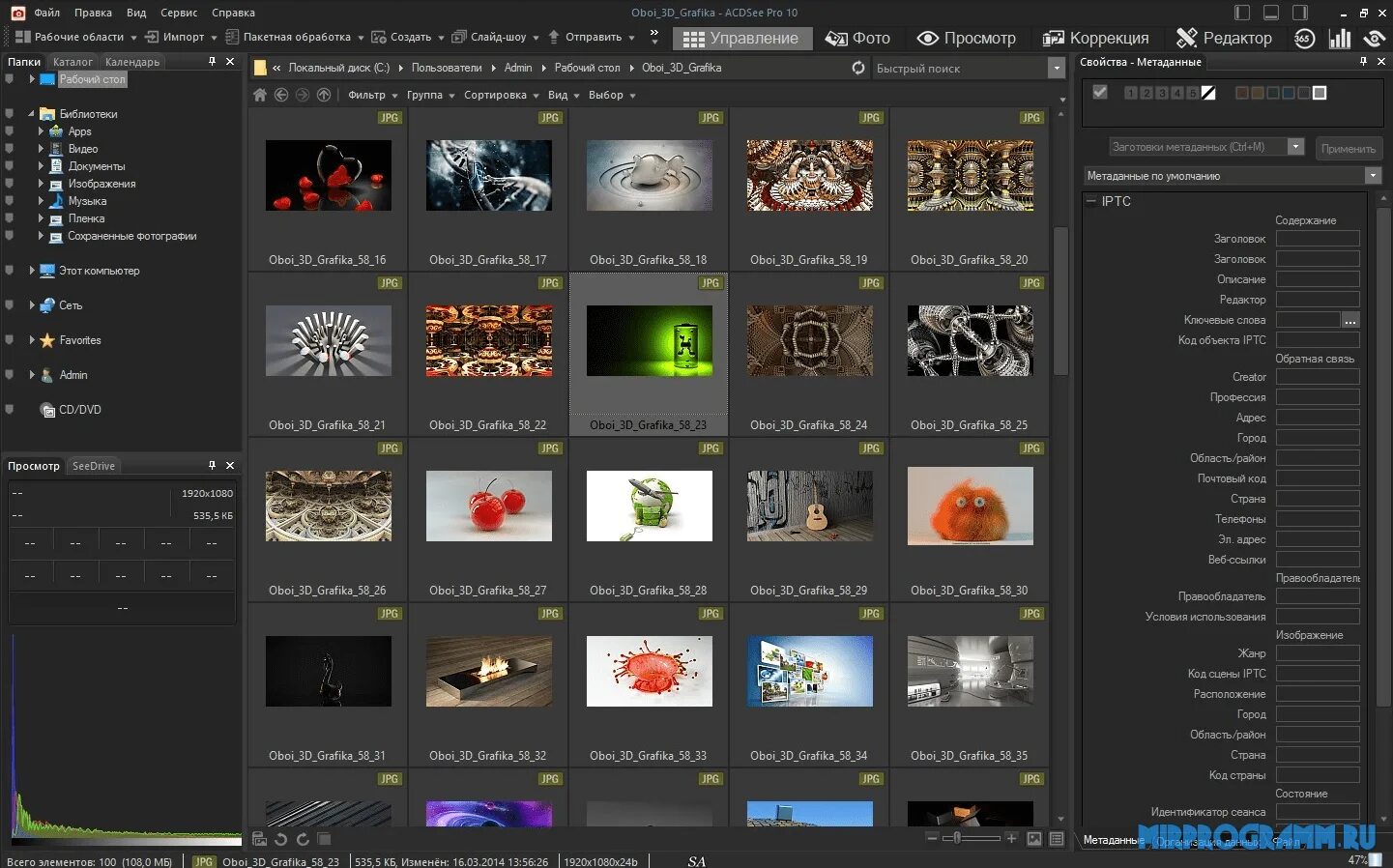Open the Сервис menu
The image size is (1393, 868).
pyautogui.click(x=179, y=13)
